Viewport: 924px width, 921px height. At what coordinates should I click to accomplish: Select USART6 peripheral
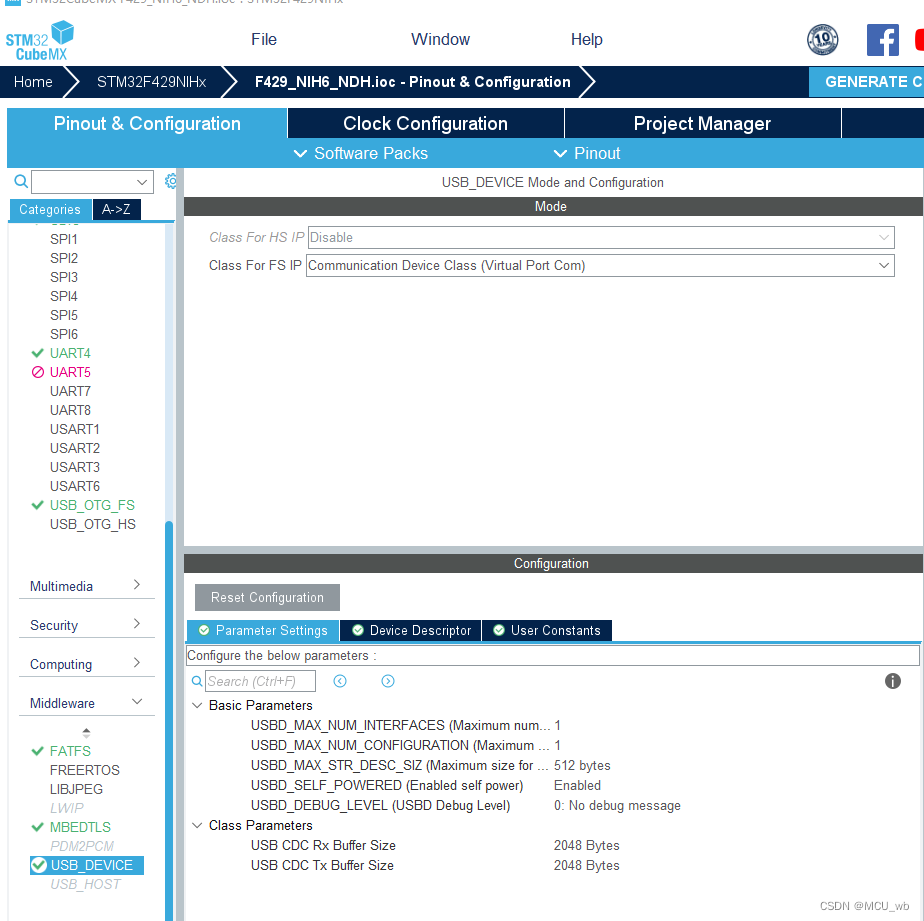[x=75, y=486]
